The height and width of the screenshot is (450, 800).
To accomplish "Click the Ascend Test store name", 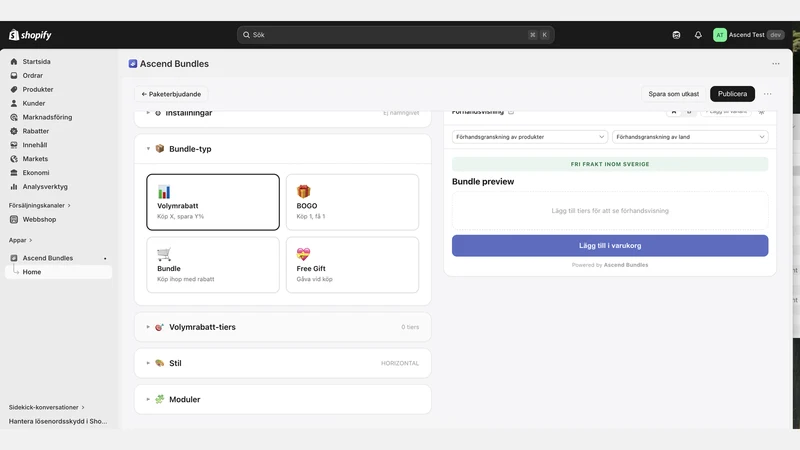I will (746, 35).
